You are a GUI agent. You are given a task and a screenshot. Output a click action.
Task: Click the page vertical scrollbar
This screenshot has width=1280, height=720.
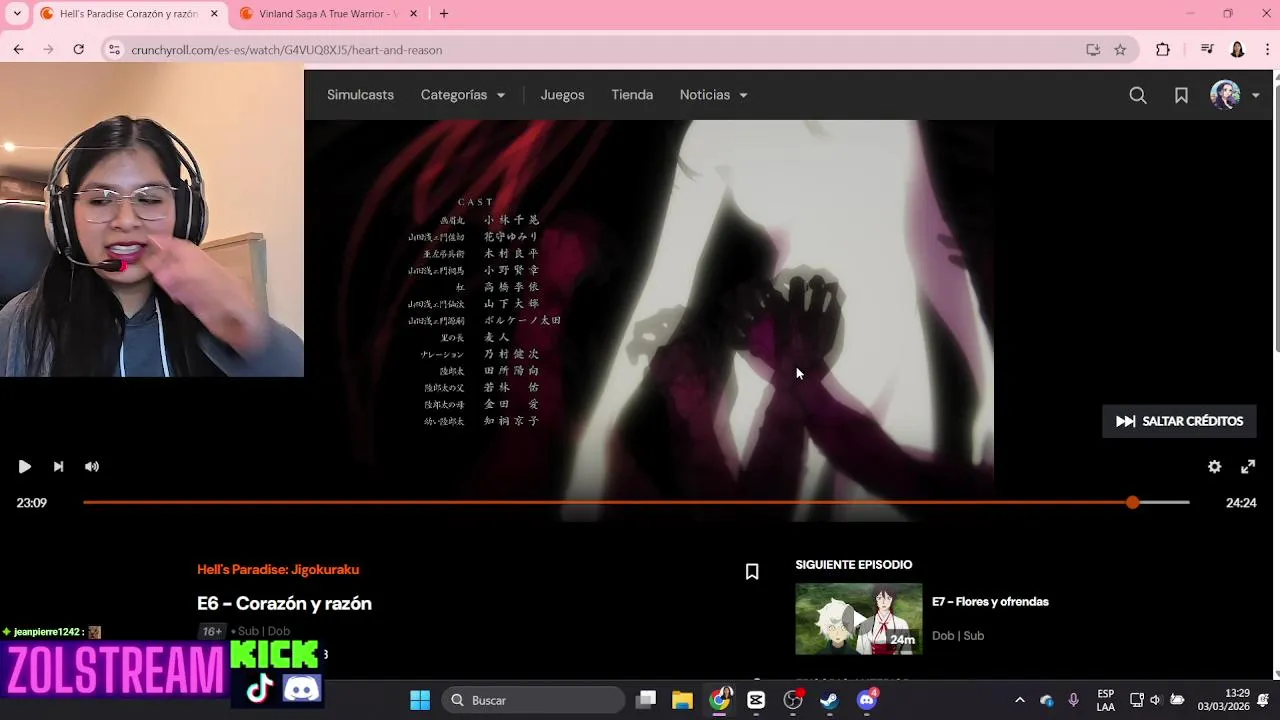[x=1275, y=216]
